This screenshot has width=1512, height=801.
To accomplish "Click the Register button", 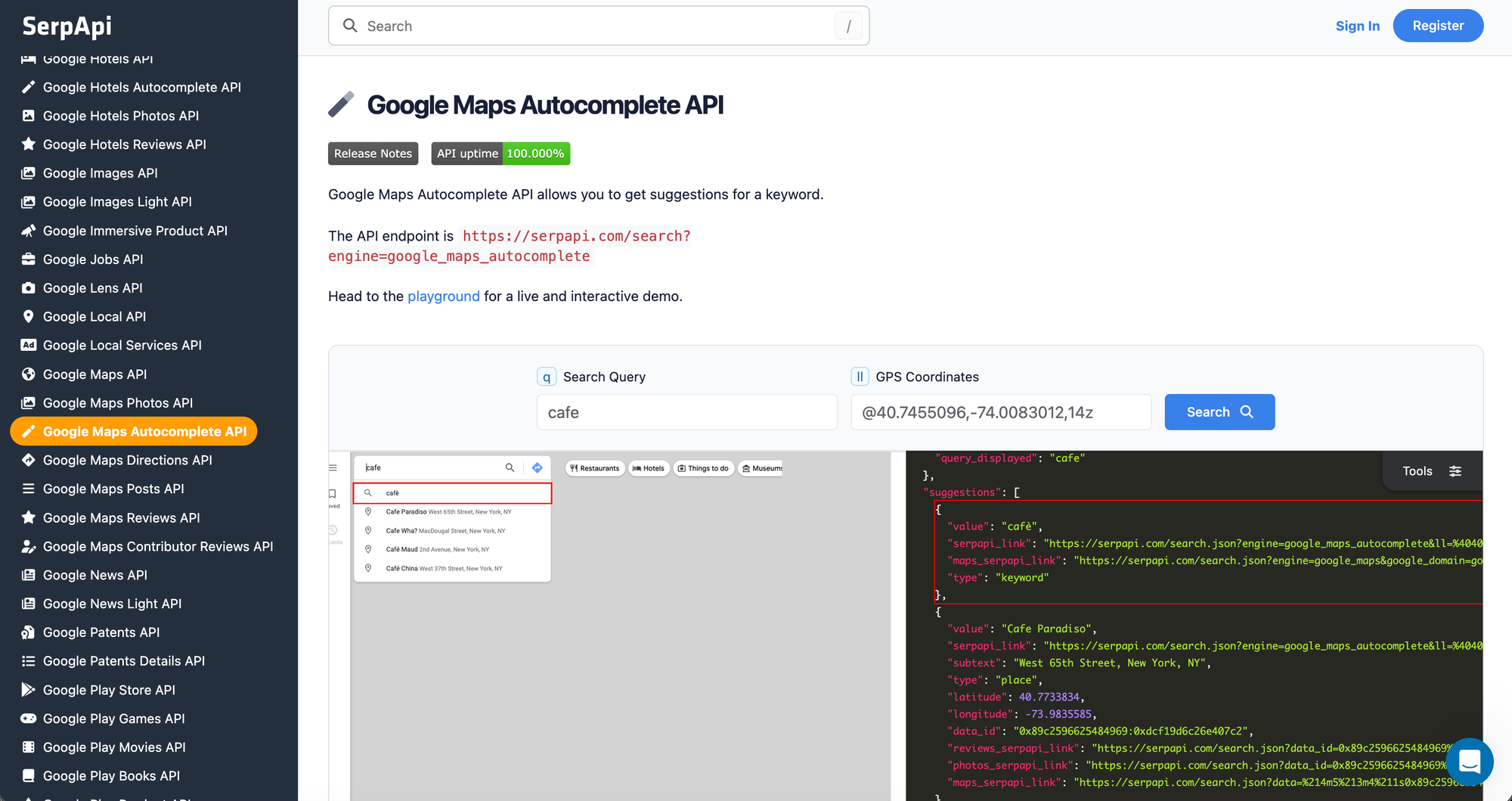I will pos(1438,26).
